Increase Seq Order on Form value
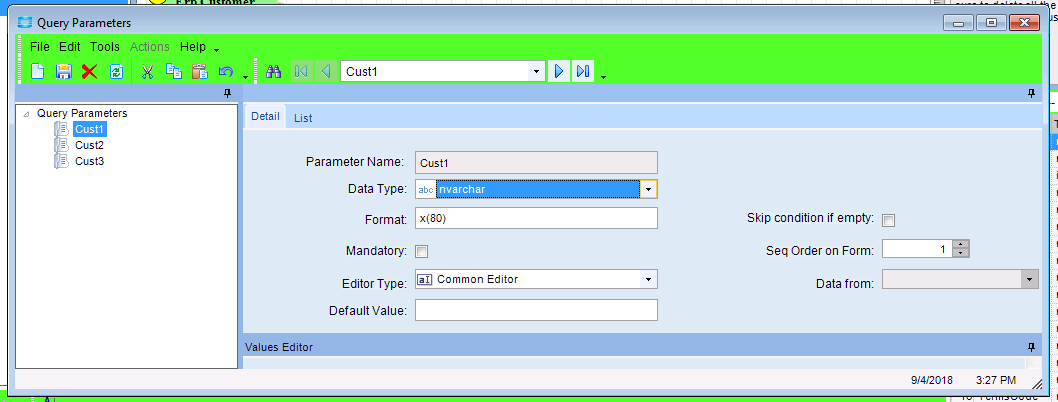 coord(962,245)
